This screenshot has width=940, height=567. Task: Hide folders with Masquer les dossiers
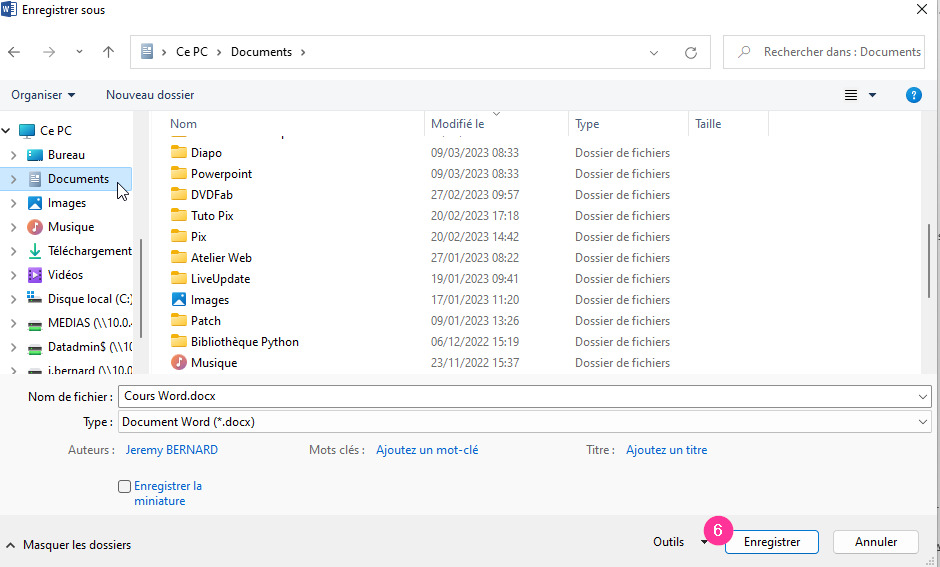[x=68, y=545]
